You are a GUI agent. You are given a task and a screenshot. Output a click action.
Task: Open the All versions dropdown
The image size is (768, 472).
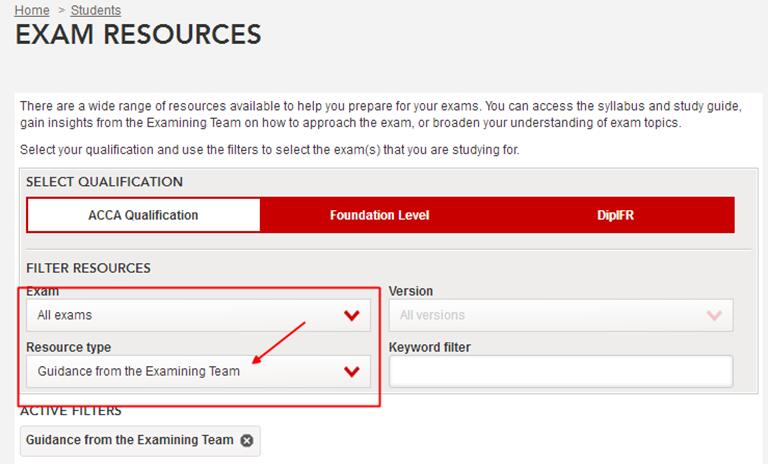pos(560,316)
